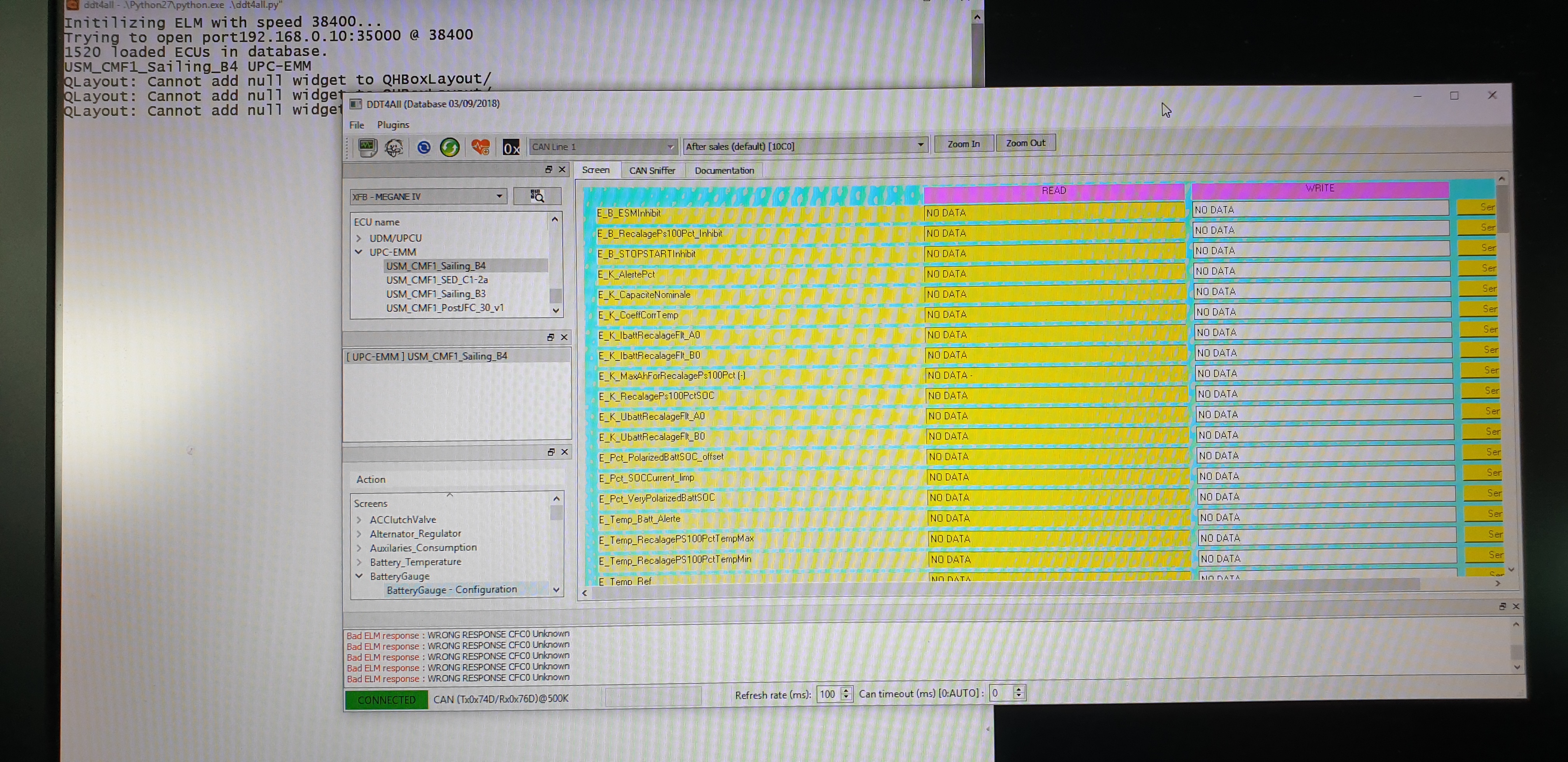Switch to the CAN Sniffer tab
This screenshot has height=762, width=1568.
coord(652,170)
